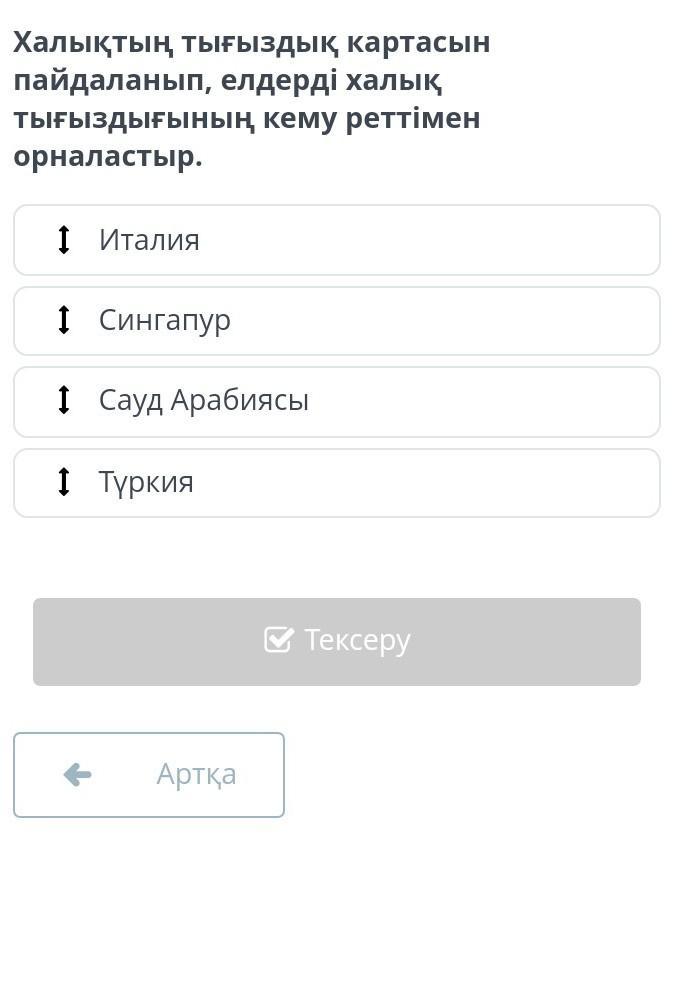Click the reorder arrow icon beside Сингапур

[x=64, y=320]
